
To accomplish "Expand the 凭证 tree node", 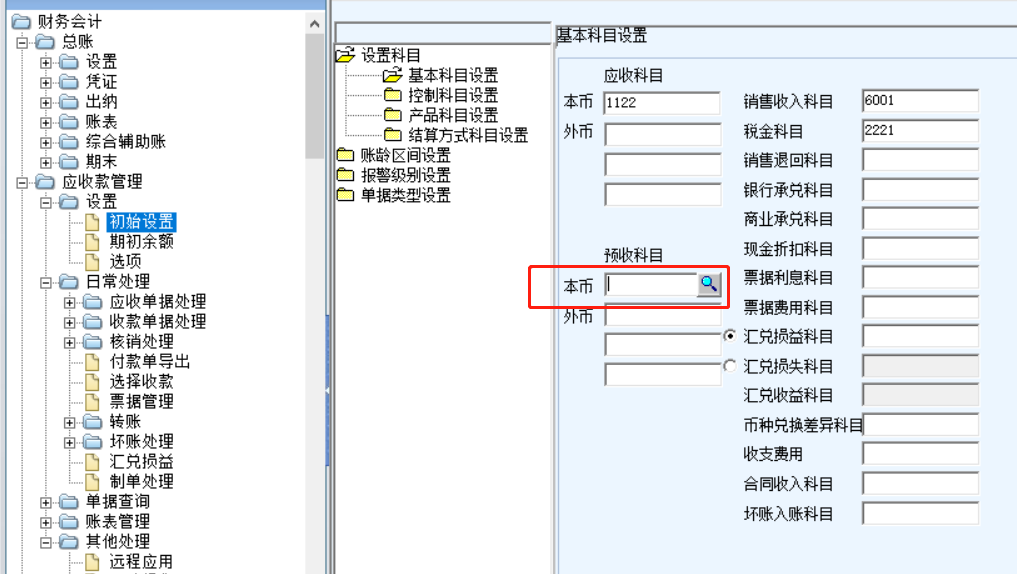I will pyautogui.click(x=45, y=82).
